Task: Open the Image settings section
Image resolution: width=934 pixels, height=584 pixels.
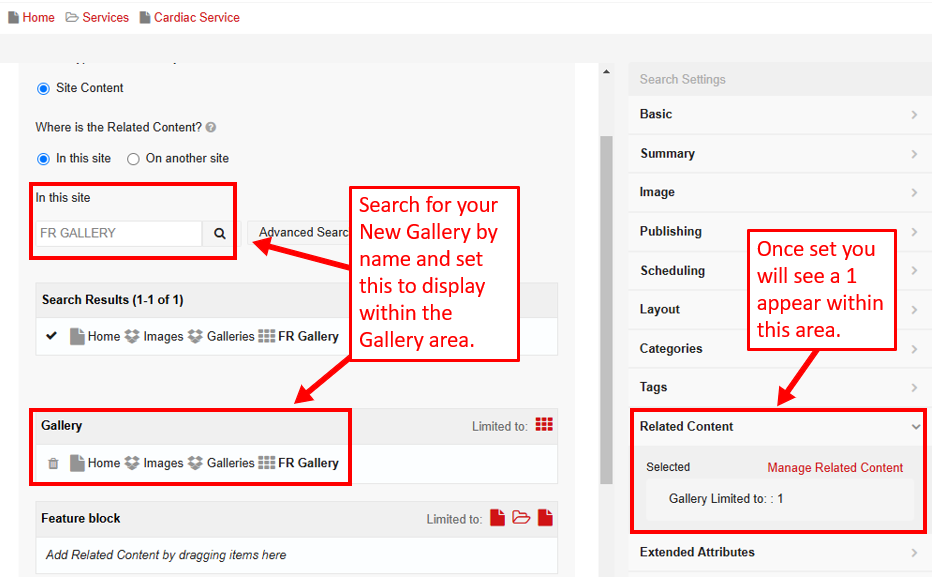Action: (x=780, y=192)
